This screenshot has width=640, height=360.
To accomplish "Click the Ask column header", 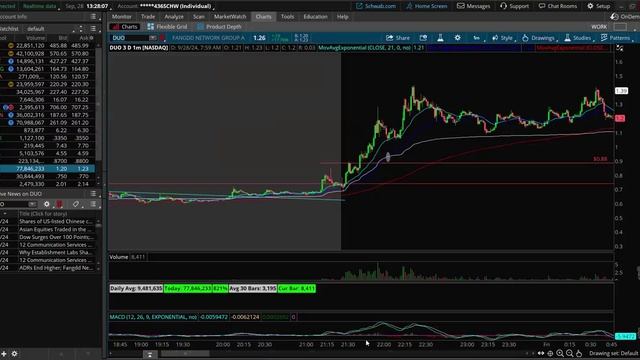I will pos(84,38).
